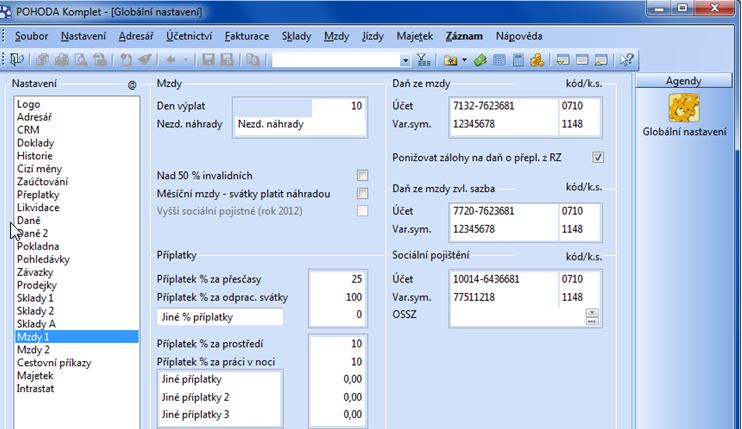
Task: Click the back arrow toolbar icon
Action: pos(171,60)
